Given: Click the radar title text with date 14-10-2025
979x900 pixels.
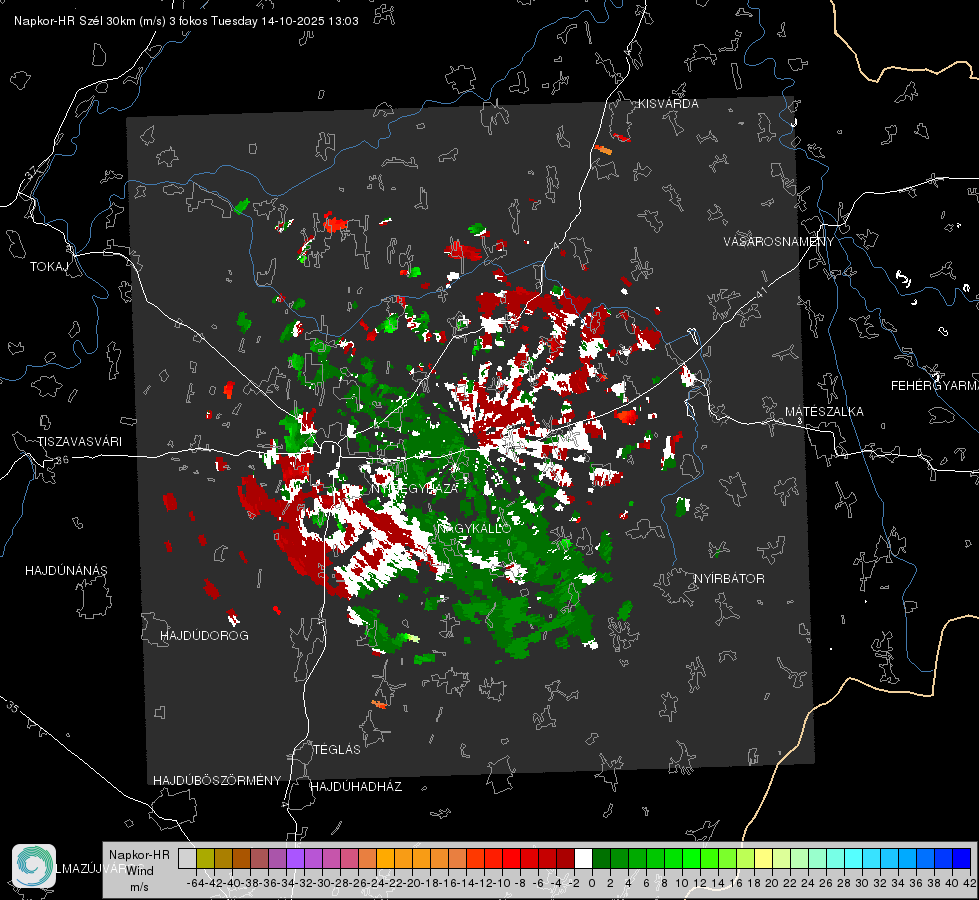Looking at the screenshot, I should [186, 21].
